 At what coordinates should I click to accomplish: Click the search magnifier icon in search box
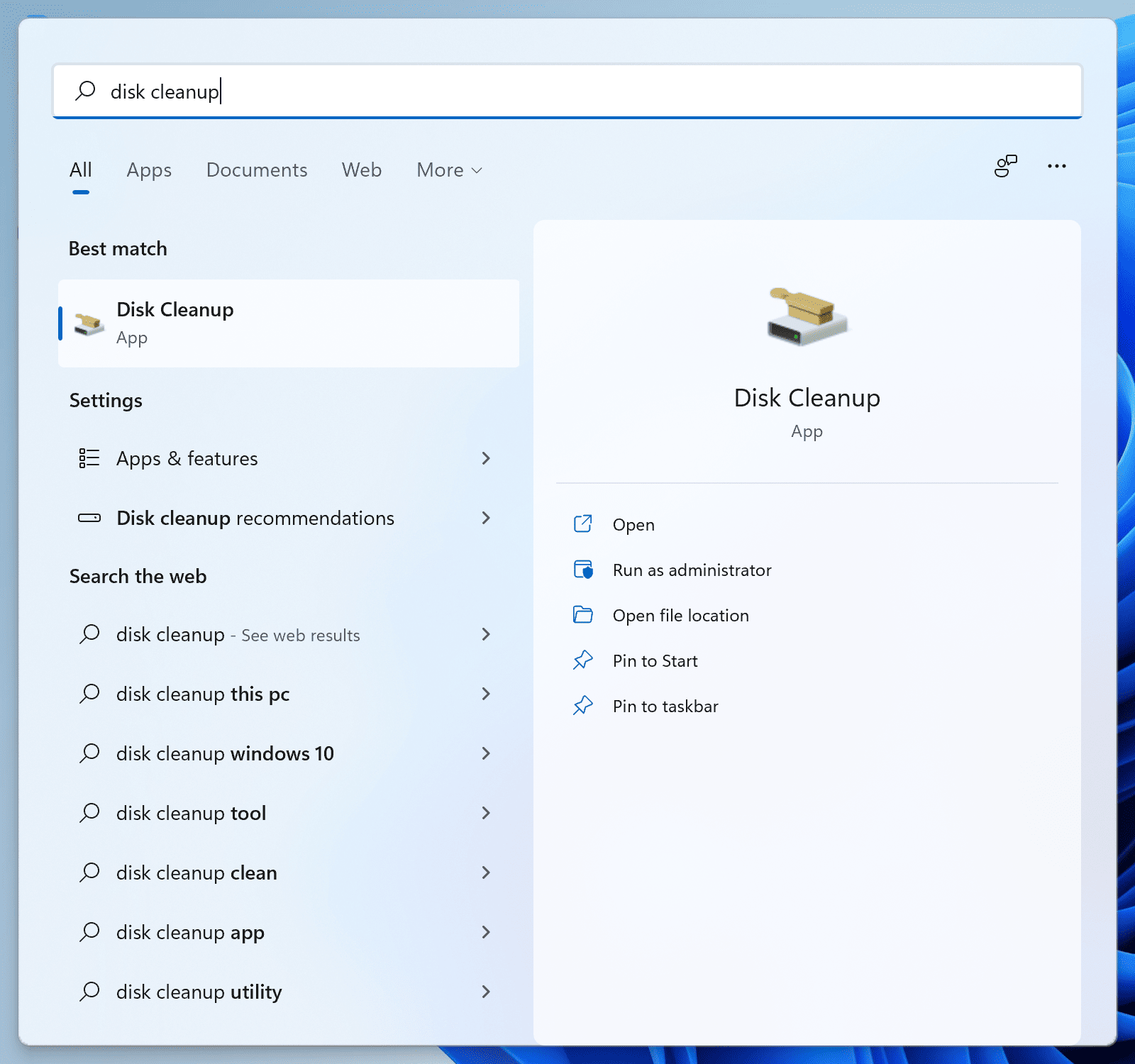tap(85, 91)
